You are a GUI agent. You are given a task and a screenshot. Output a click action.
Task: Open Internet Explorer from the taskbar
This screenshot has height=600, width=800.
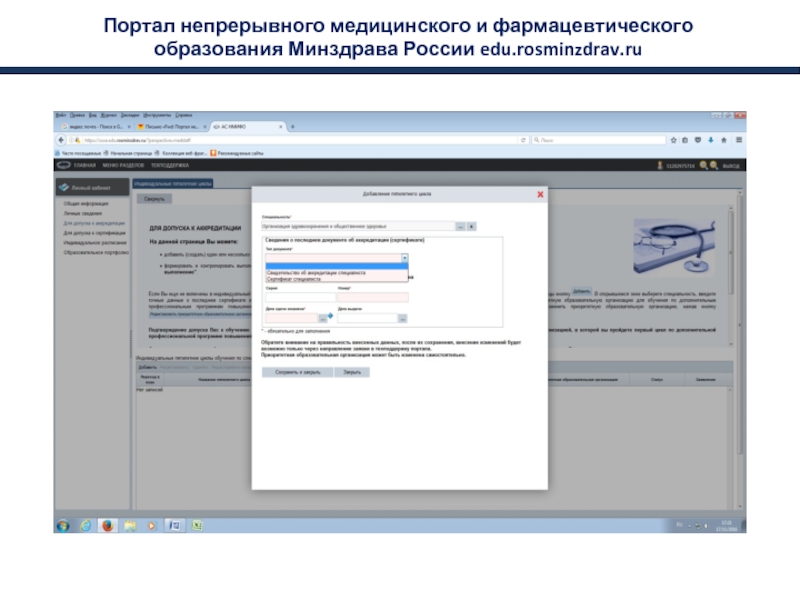point(84,526)
